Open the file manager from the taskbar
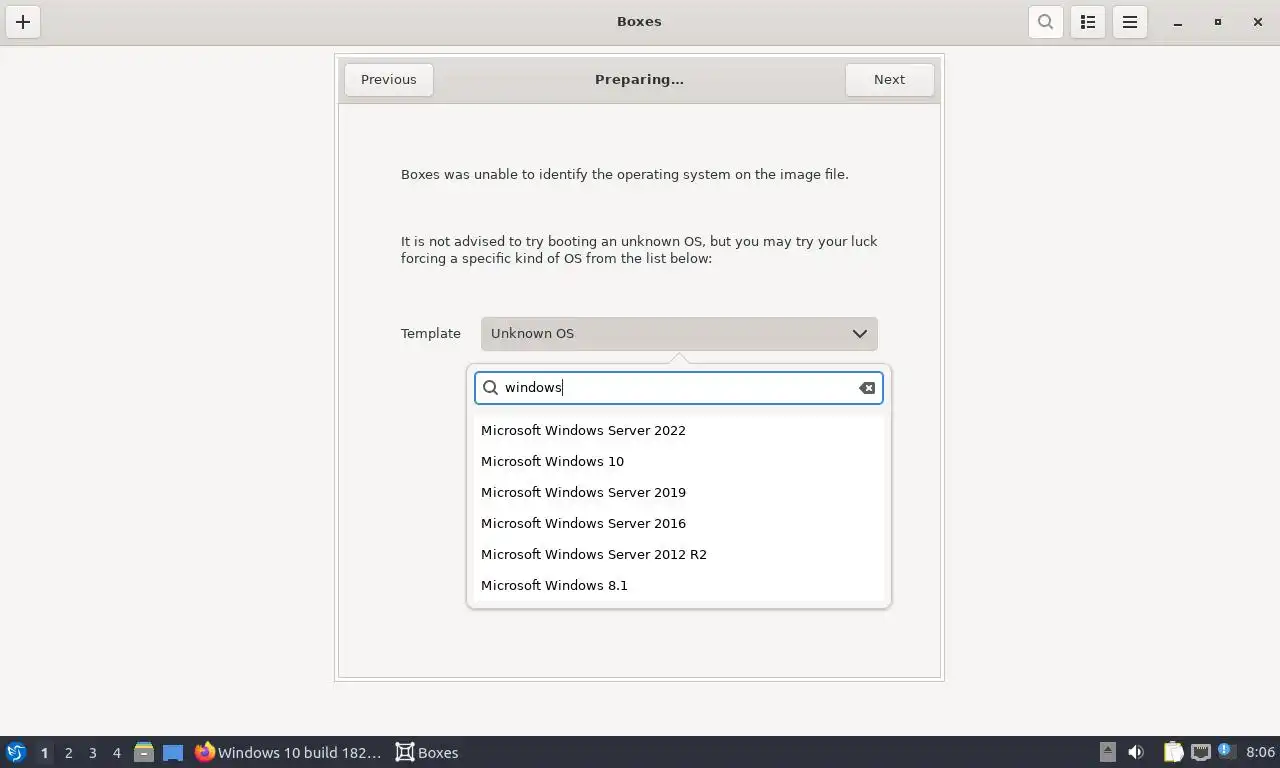Screen dimensions: 1280x768 pos(144,753)
